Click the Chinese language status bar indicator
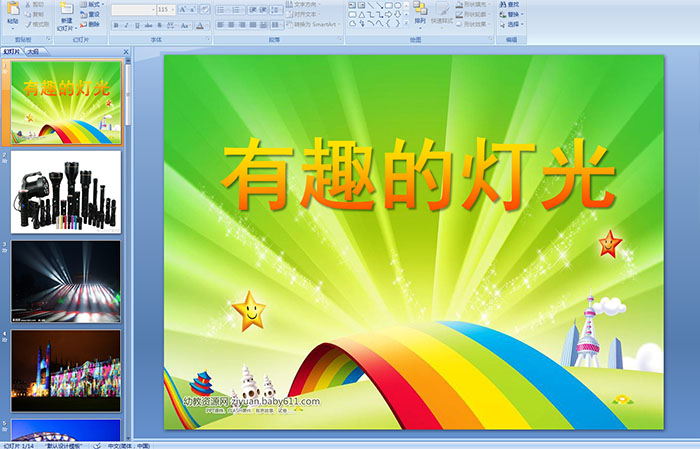Screen dimensions: 700x449 coord(129,446)
